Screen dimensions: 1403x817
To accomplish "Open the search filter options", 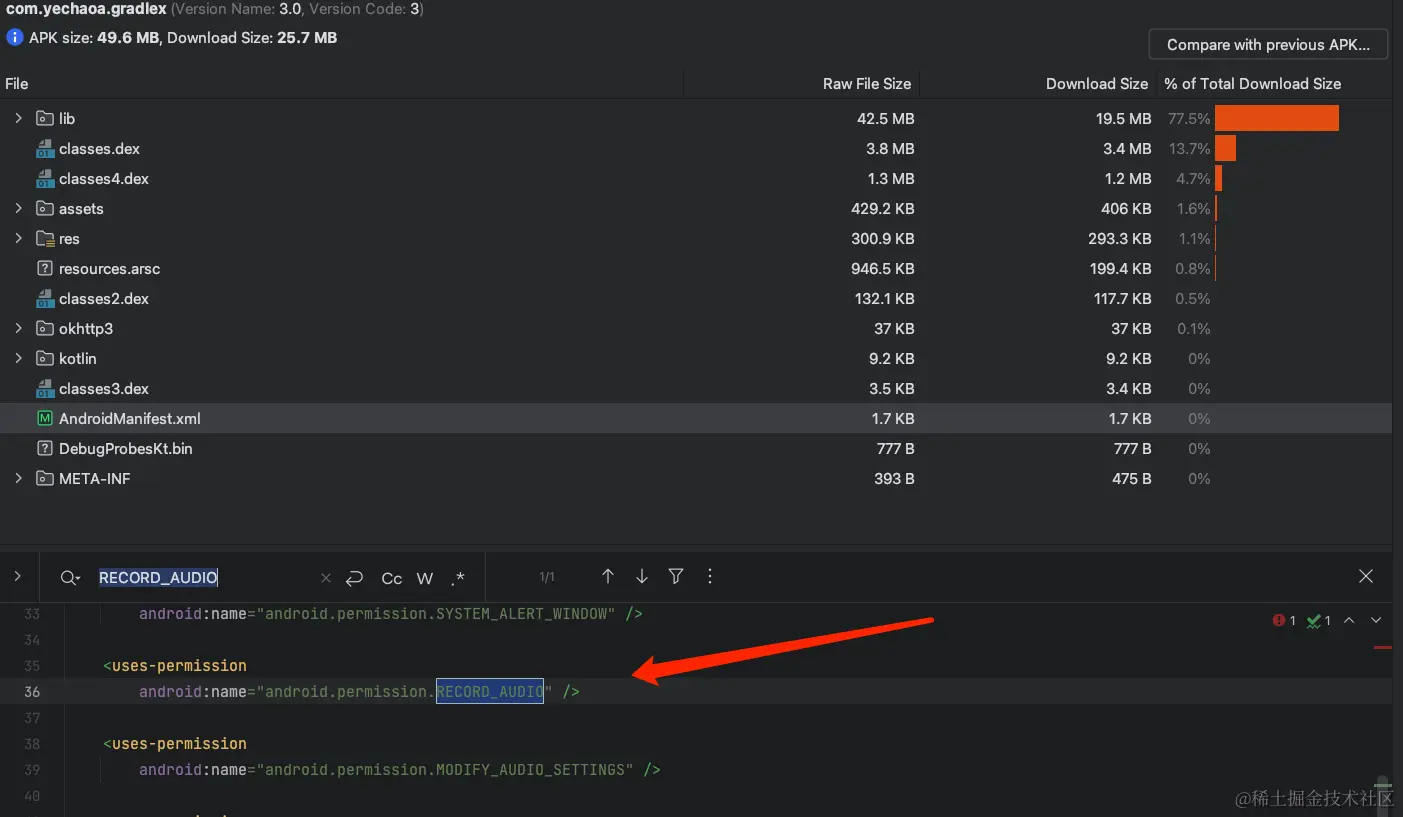I will (x=676, y=576).
